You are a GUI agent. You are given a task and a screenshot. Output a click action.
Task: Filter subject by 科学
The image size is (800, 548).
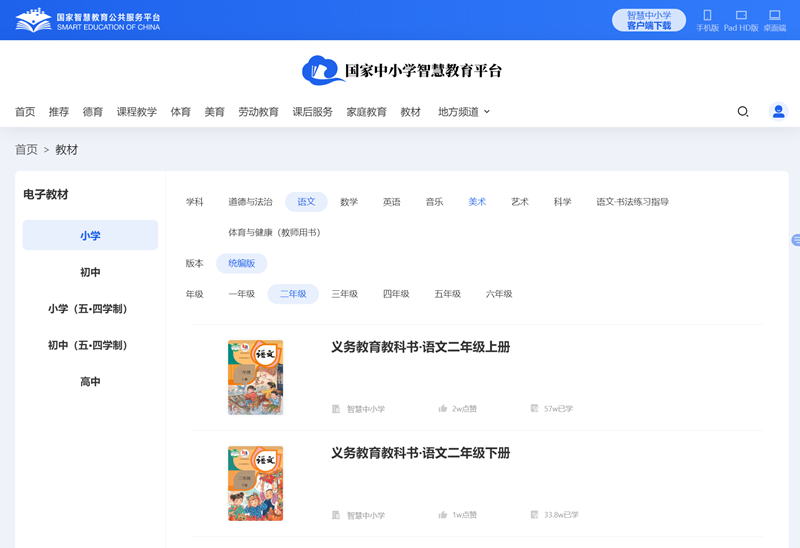[562, 202]
